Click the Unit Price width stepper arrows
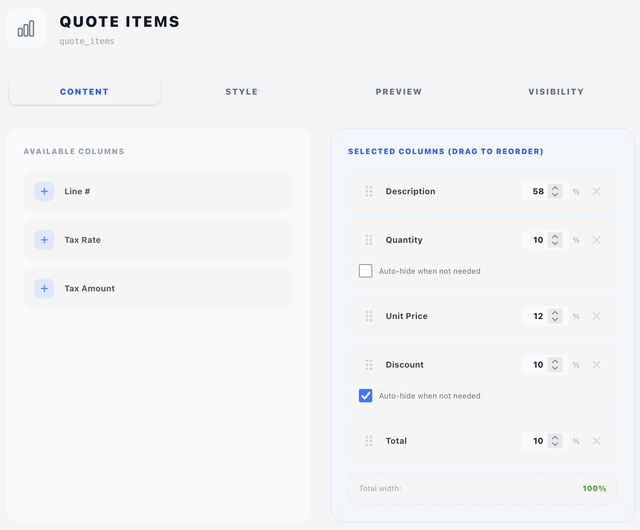The height and width of the screenshot is (530, 640). [555, 316]
